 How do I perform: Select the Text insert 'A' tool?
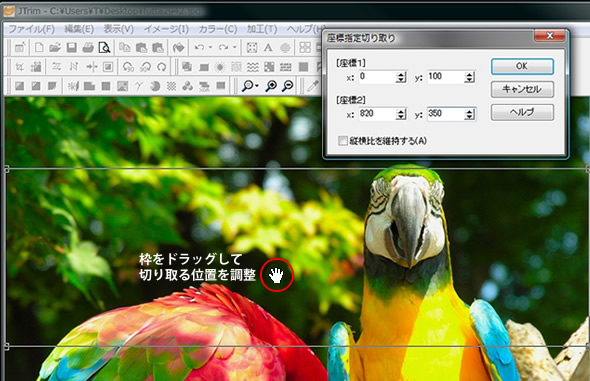pyautogui.click(x=268, y=47)
